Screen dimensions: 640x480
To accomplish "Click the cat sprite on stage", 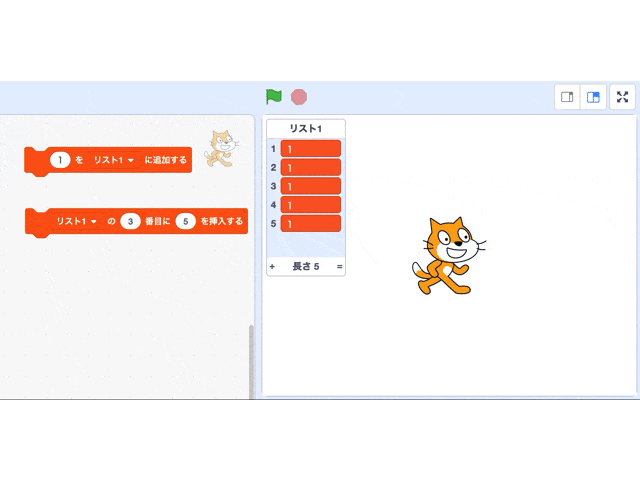I will [449, 256].
